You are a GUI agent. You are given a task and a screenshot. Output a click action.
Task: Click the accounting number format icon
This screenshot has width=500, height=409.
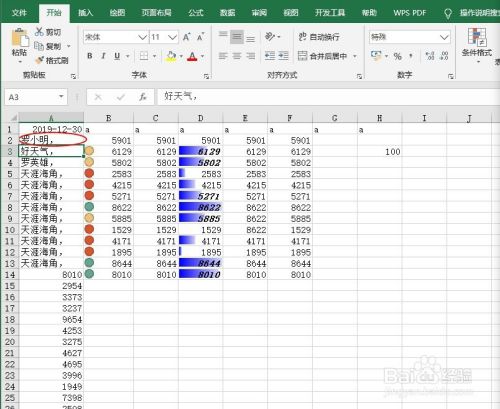tap(376, 56)
